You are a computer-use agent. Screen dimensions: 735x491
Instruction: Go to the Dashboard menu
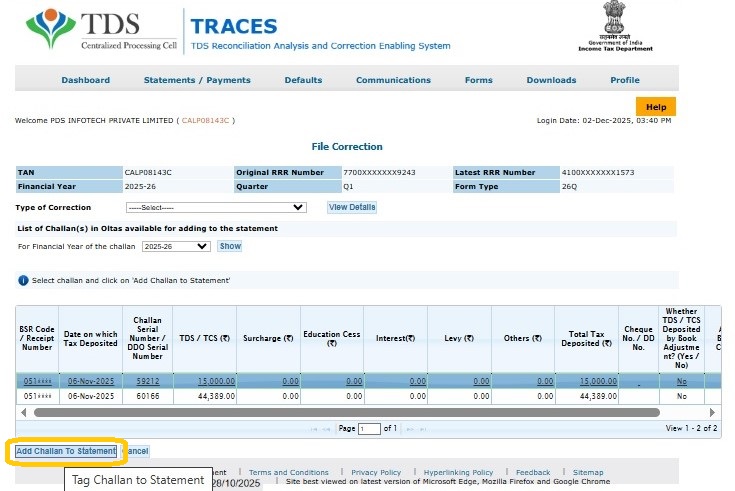click(x=85, y=80)
